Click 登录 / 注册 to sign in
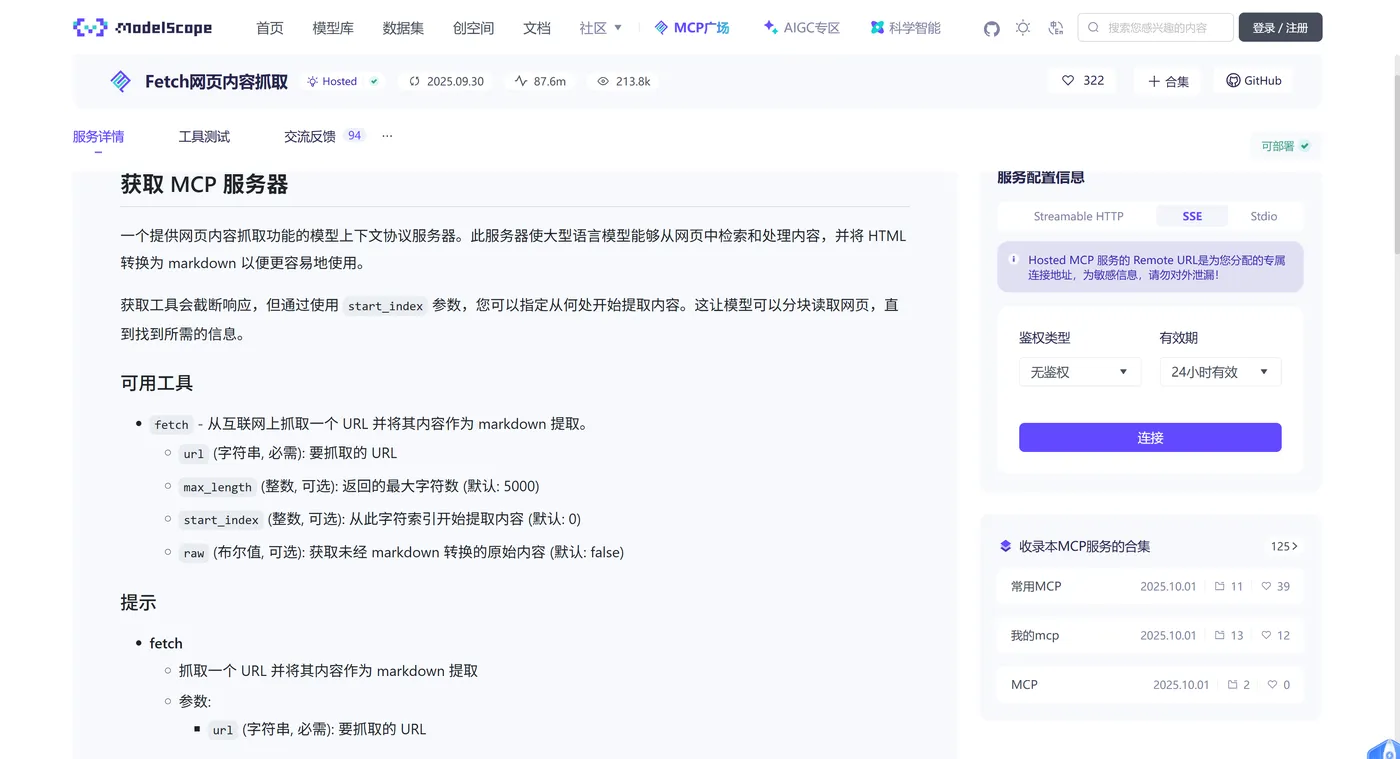Image resolution: width=1400 pixels, height=759 pixels. [1280, 27]
